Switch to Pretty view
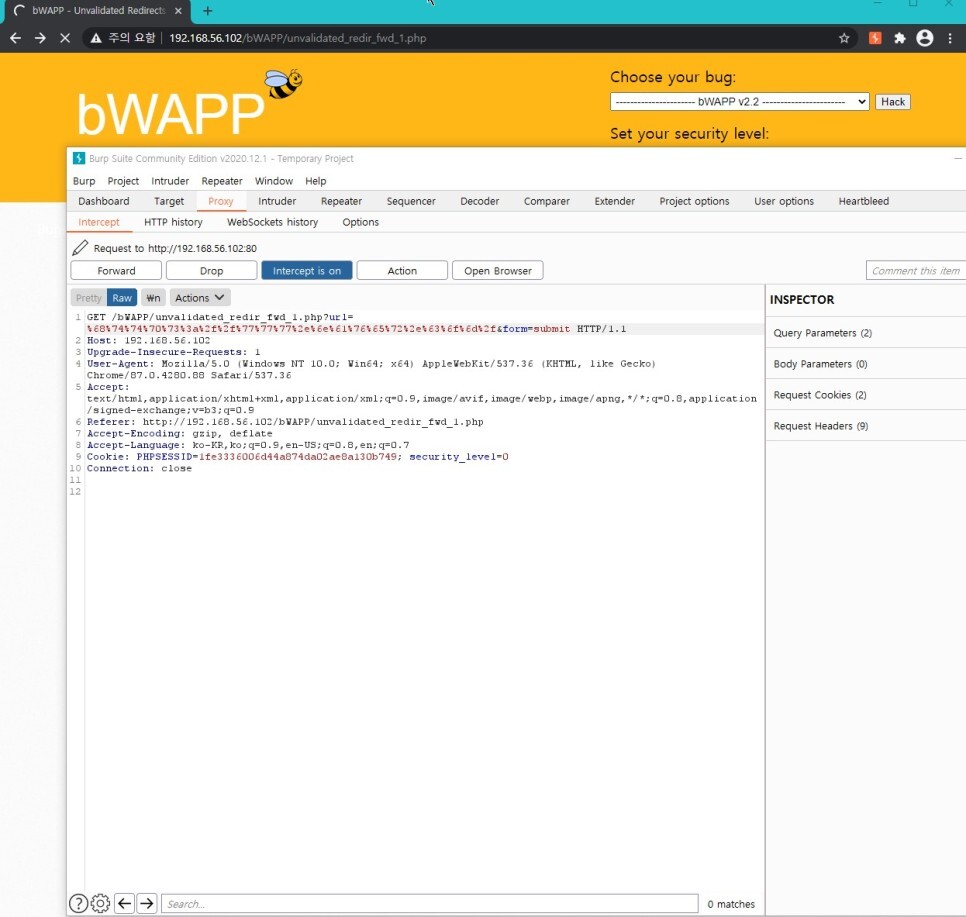The width and height of the screenshot is (966, 917). click(89, 298)
